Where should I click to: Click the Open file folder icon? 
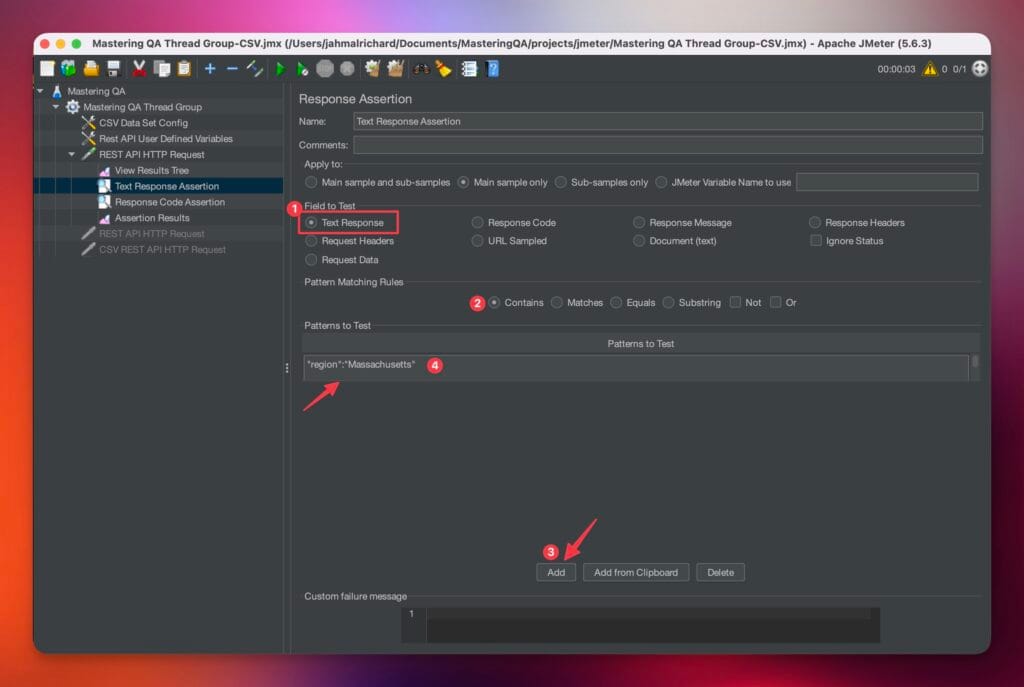click(91, 69)
